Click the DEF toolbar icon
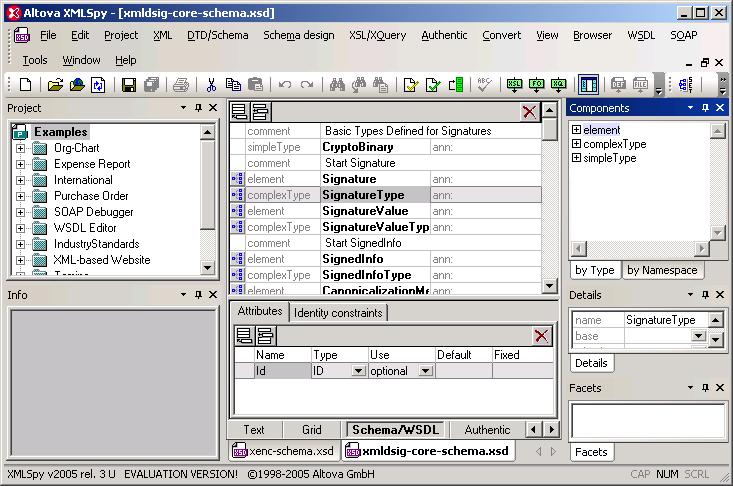 pyautogui.click(x=618, y=85)
